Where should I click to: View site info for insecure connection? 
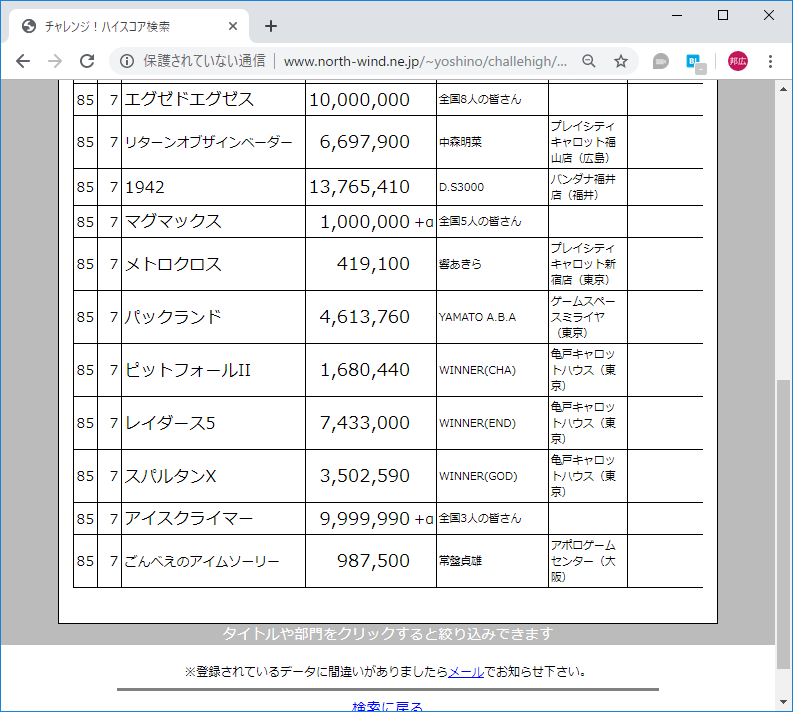(127, 61)
